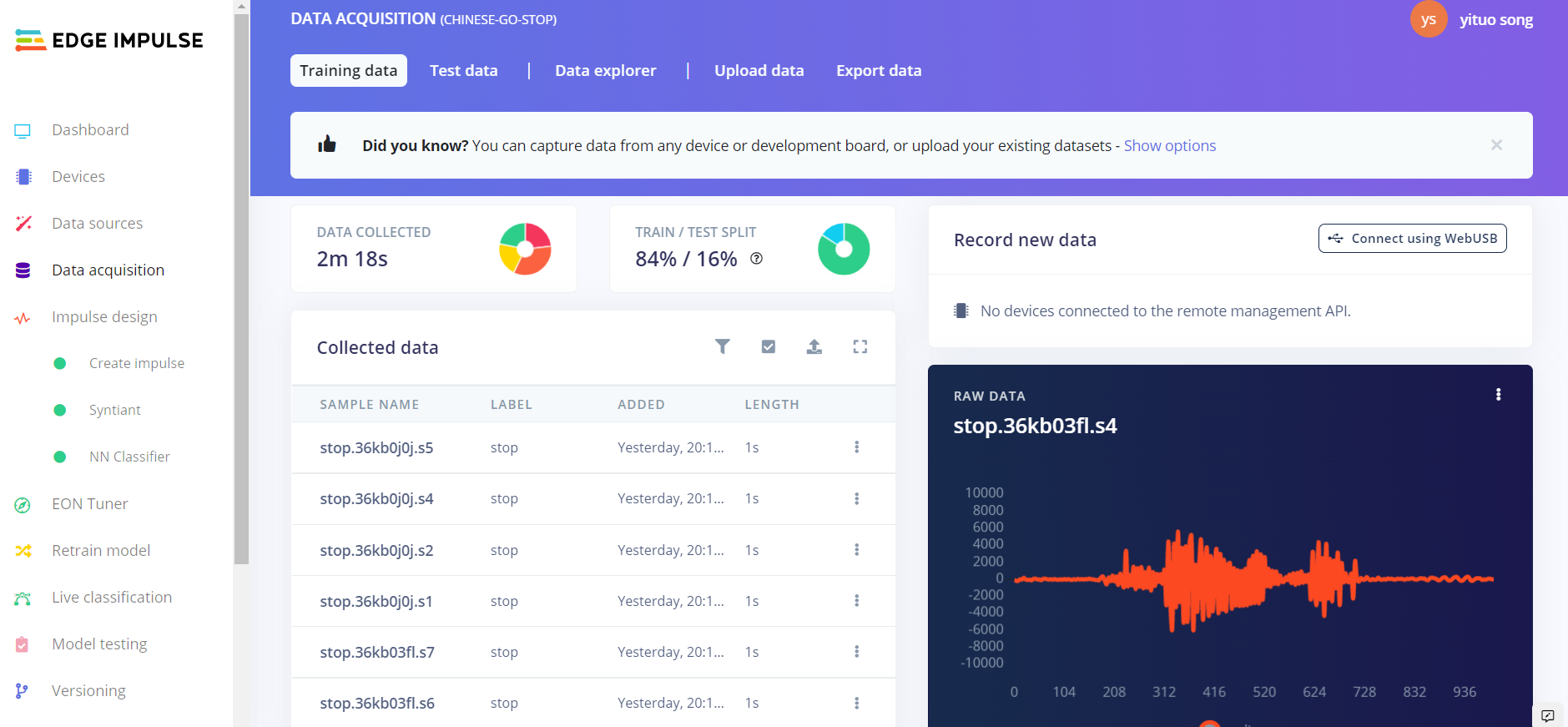Switch to the Test data tab
This screenshot has height=727, width=1568.
[x=464, y=71]
